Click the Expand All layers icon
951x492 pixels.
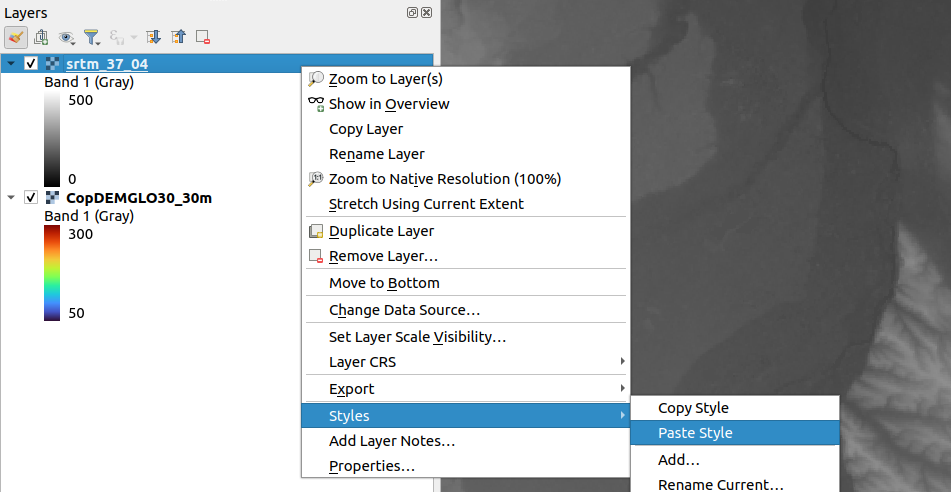pos(153,37)
